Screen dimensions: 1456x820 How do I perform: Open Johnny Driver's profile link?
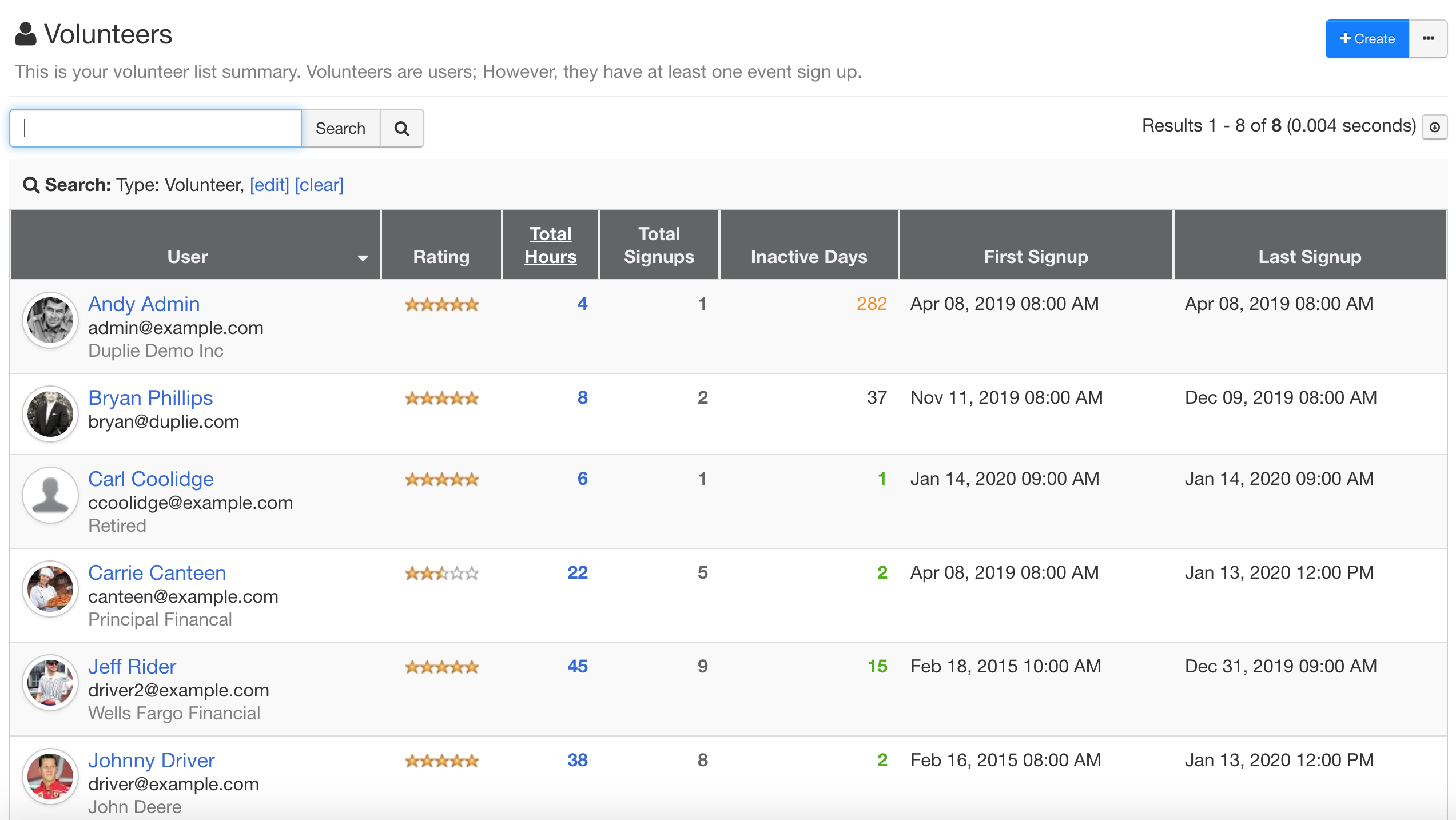click(152, 760)
